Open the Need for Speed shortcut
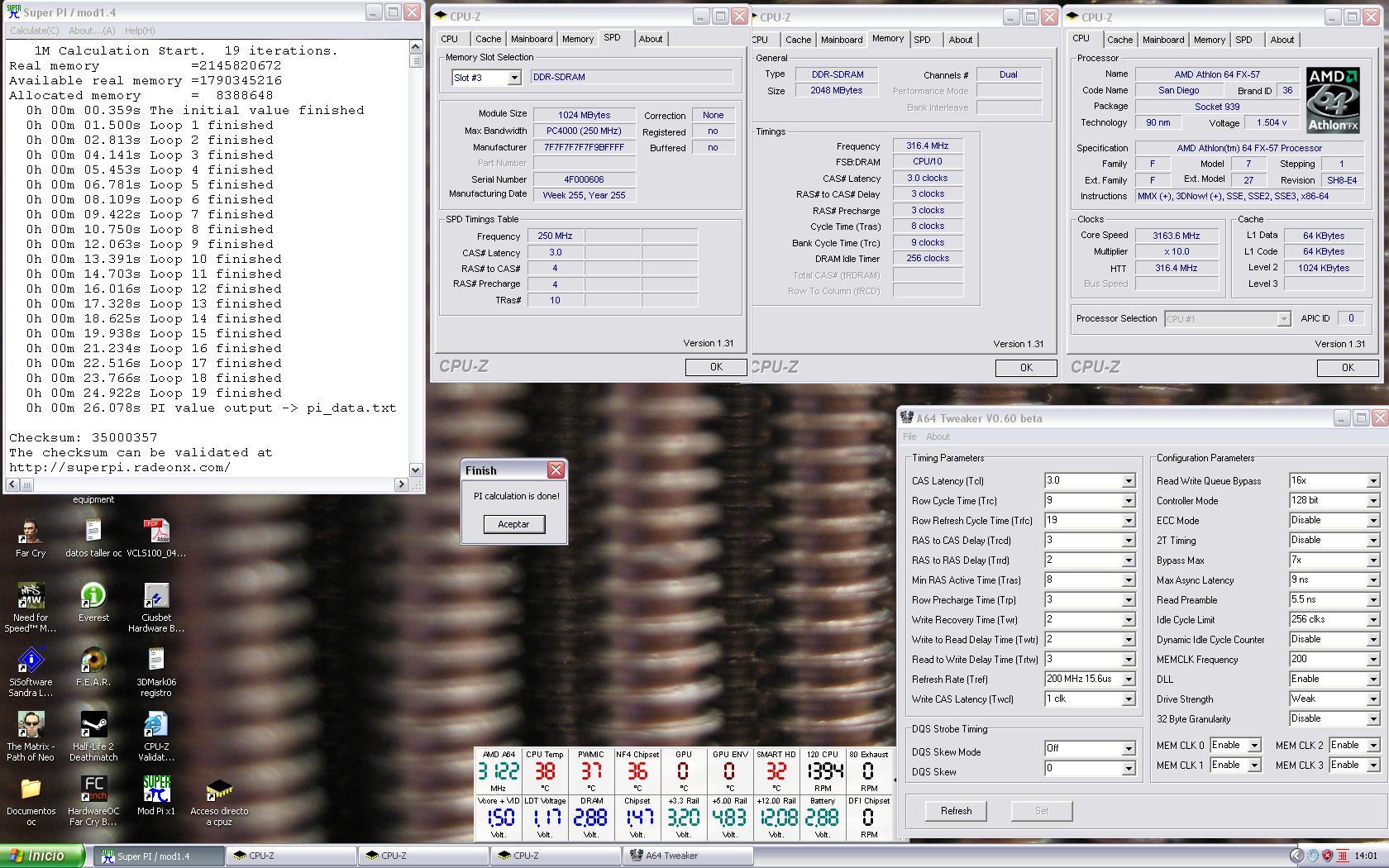Image resolution: width=1389 pixels, height=868 pixels. [31, 596]
